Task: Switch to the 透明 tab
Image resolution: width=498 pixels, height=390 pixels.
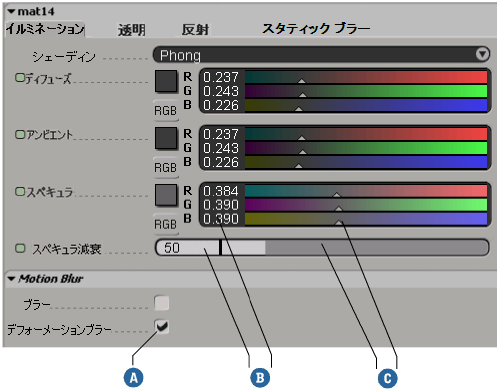Action: coord(132,30)
